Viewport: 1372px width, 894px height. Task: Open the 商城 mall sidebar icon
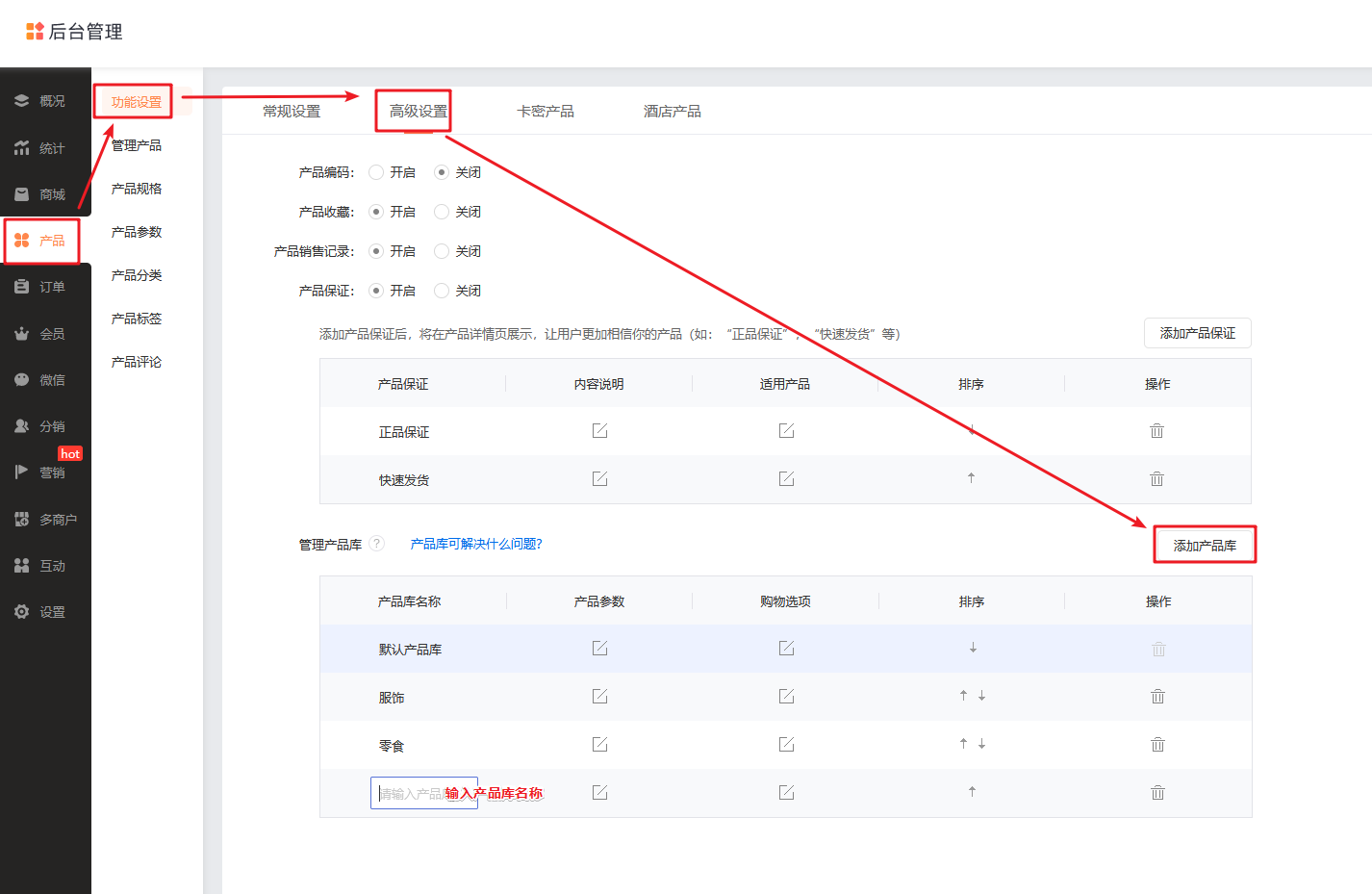point(43,193)
